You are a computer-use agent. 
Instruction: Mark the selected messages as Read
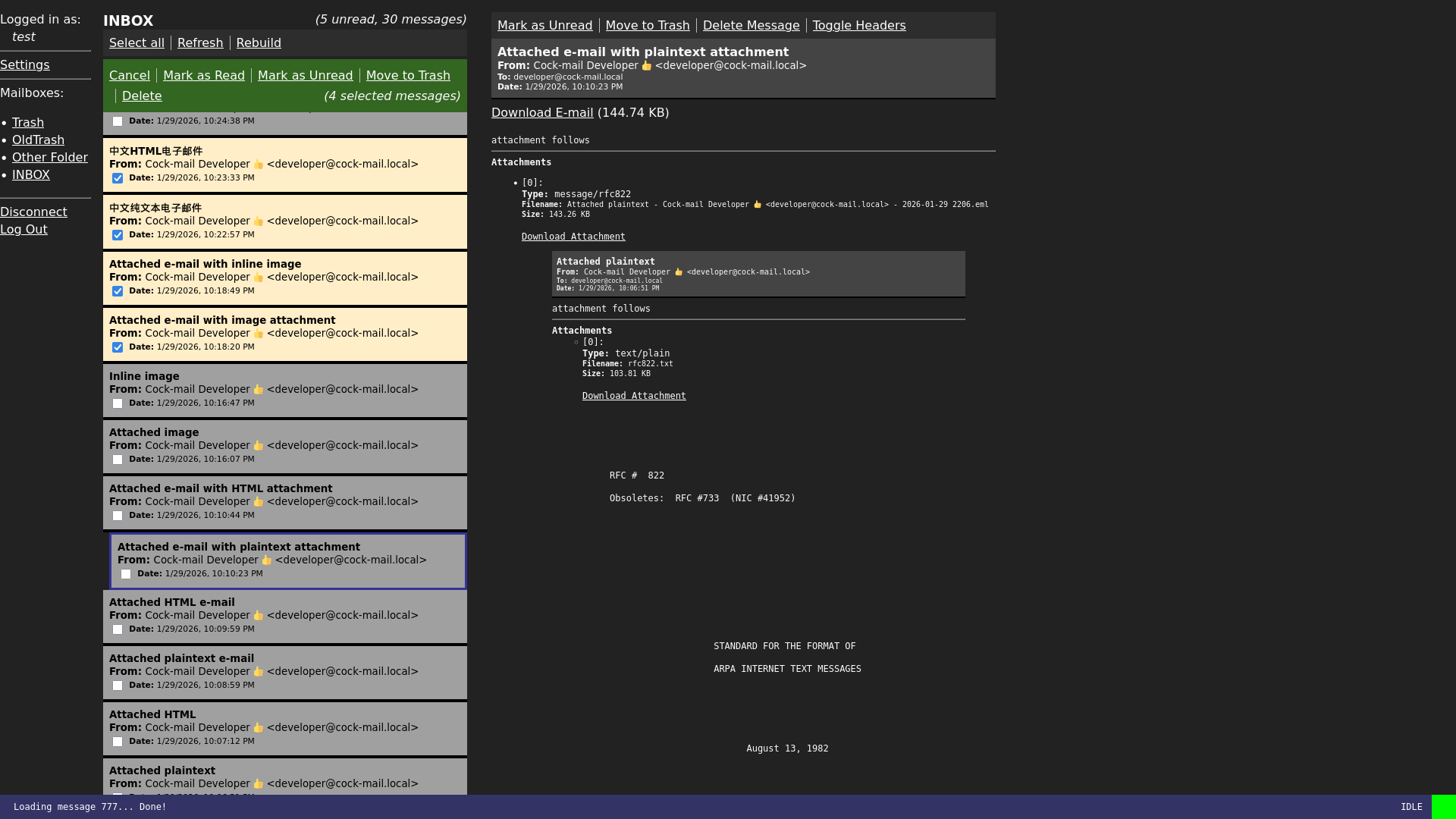pyautogui.click(x=203, y=75)
